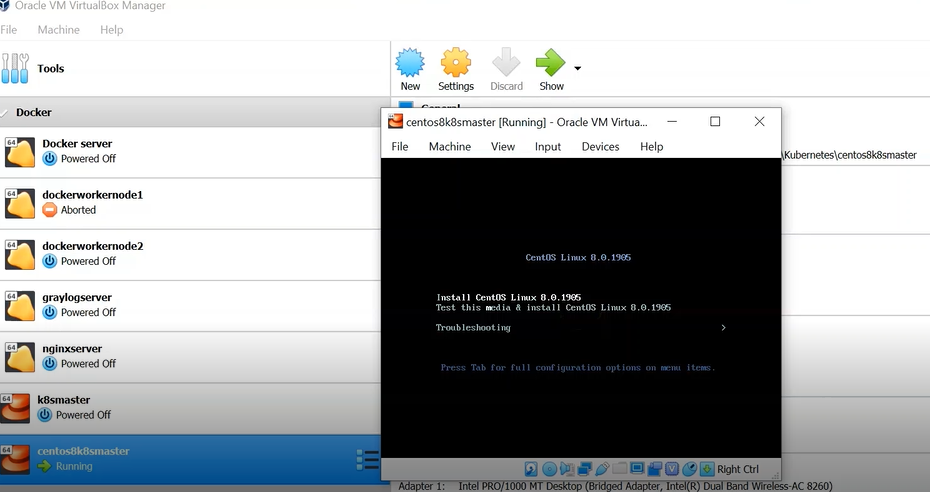Click the green Show arrow icon

tap(550, 63)
